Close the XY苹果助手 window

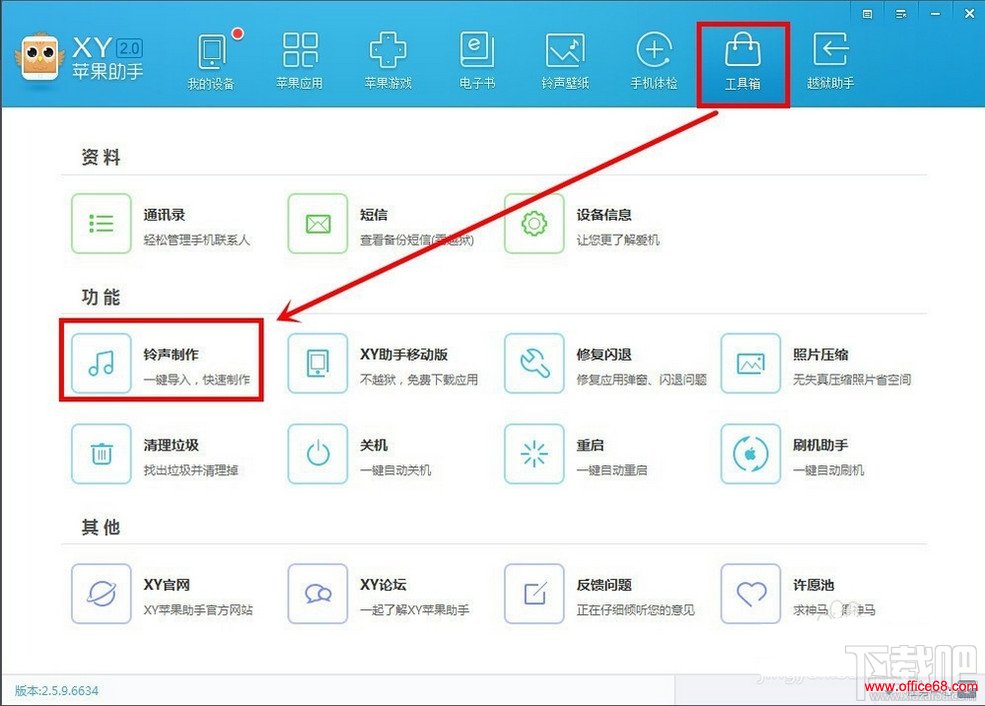(969, 14)
